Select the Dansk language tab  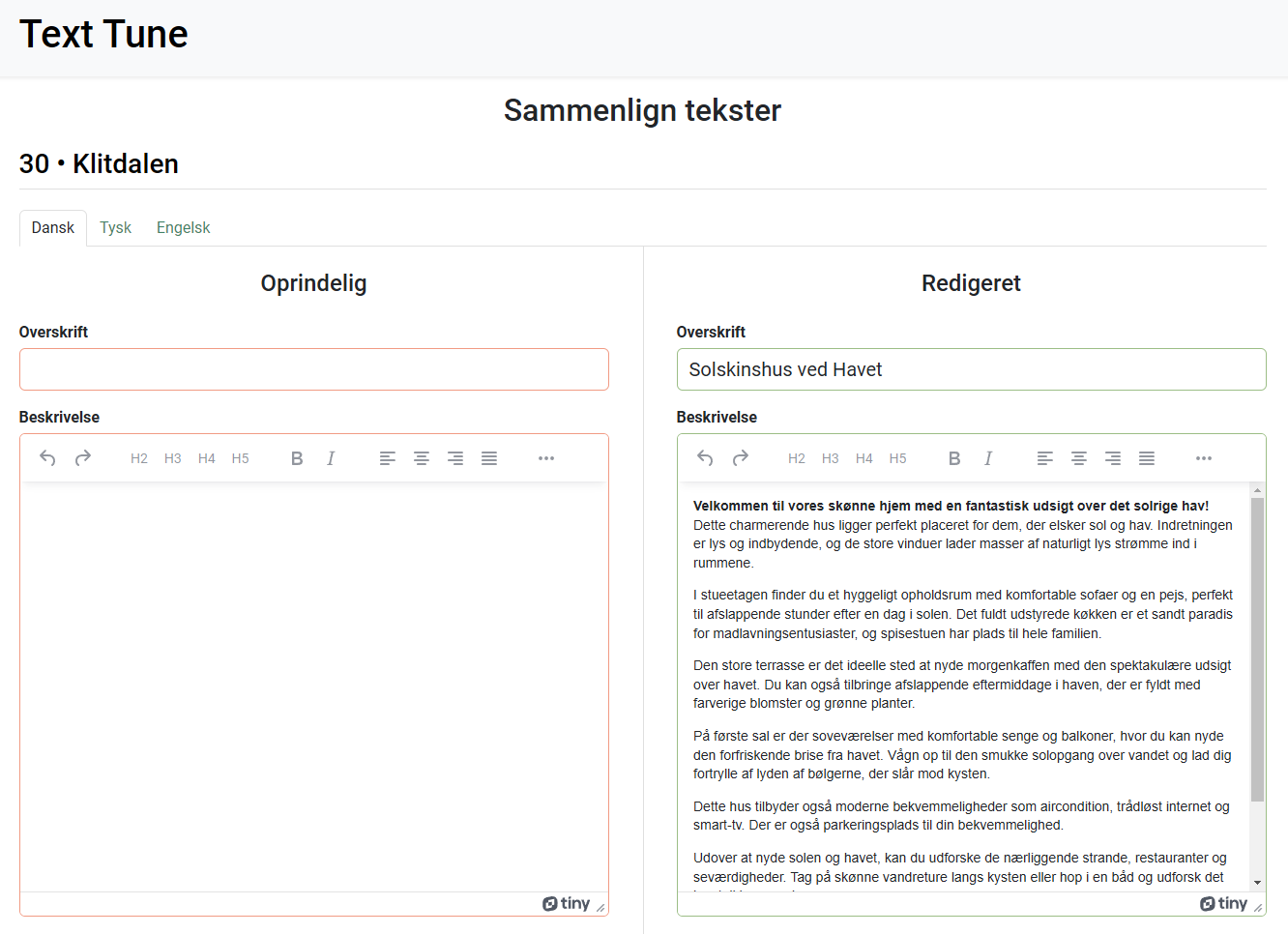coord(53,228)
